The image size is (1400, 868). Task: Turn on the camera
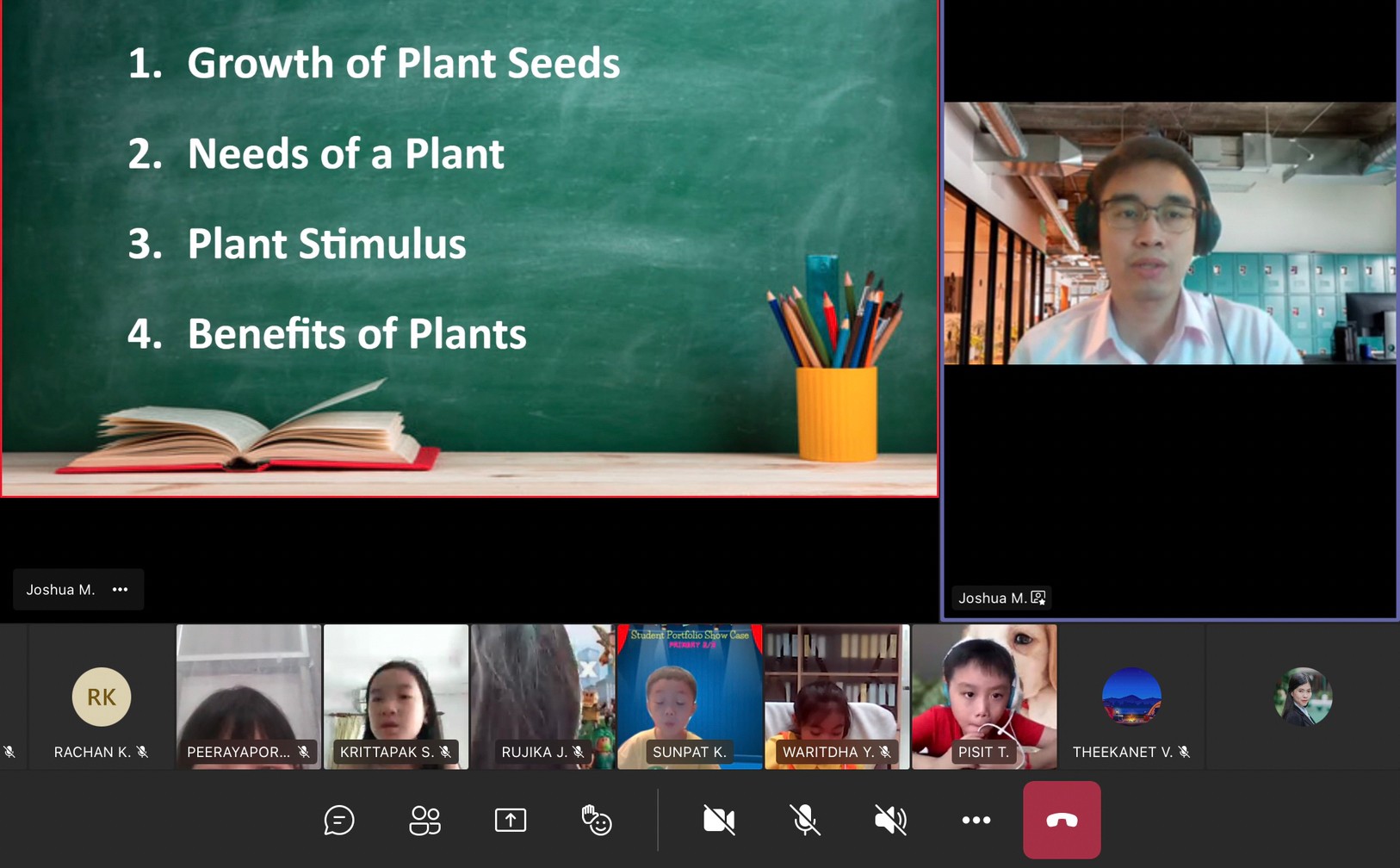click(719, 820)
